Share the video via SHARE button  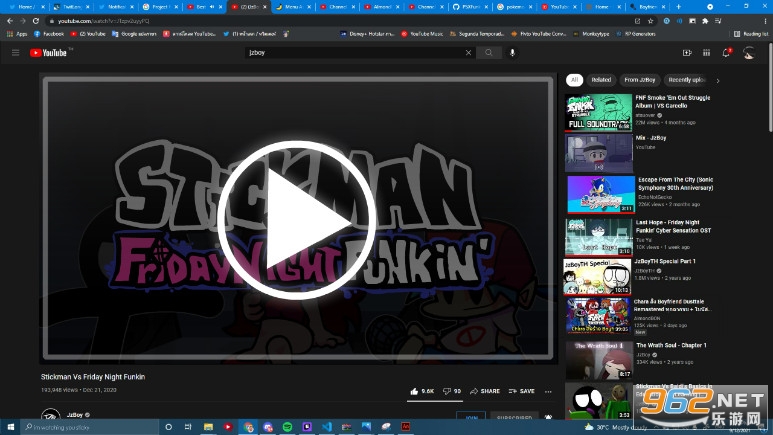[x=485, y=391]
